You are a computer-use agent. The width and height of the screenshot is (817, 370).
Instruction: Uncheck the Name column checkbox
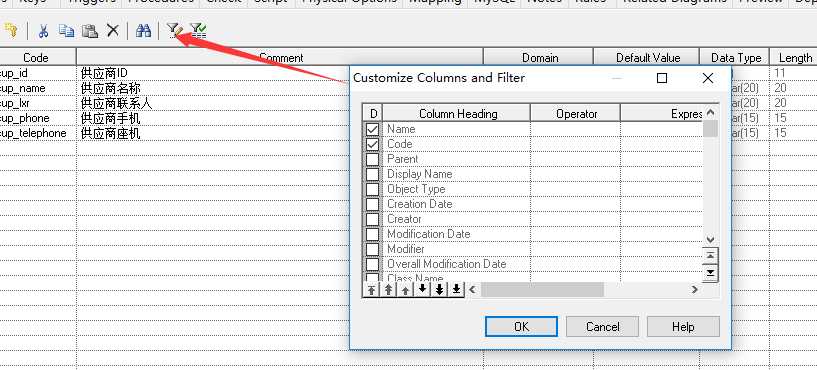(373, 129)
